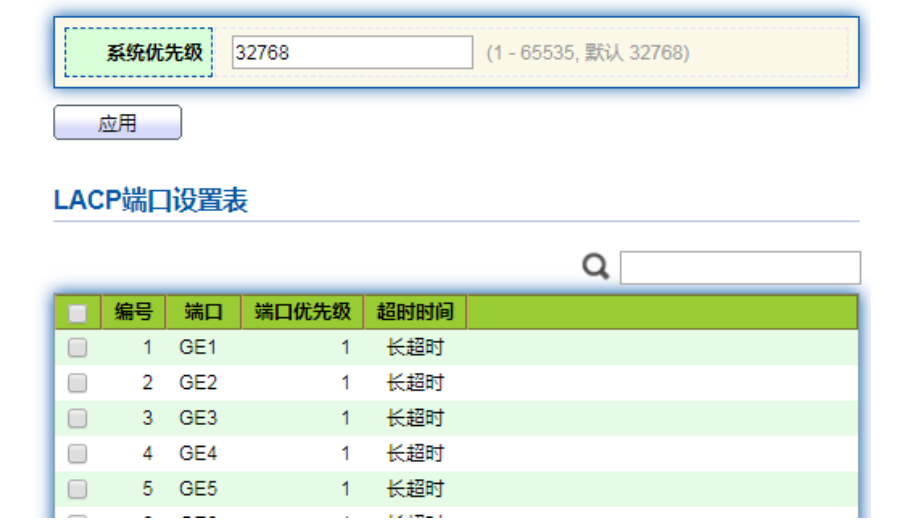Screen dimensions: 905x520
Task: Toggle the select-all checkbox in table header
Action: [77, 313]
